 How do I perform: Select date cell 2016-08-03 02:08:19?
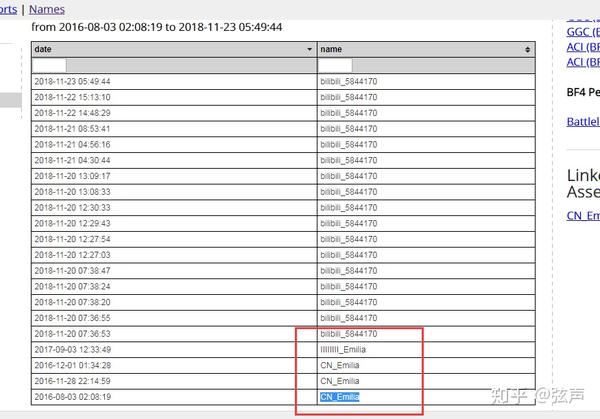point(174,397)
